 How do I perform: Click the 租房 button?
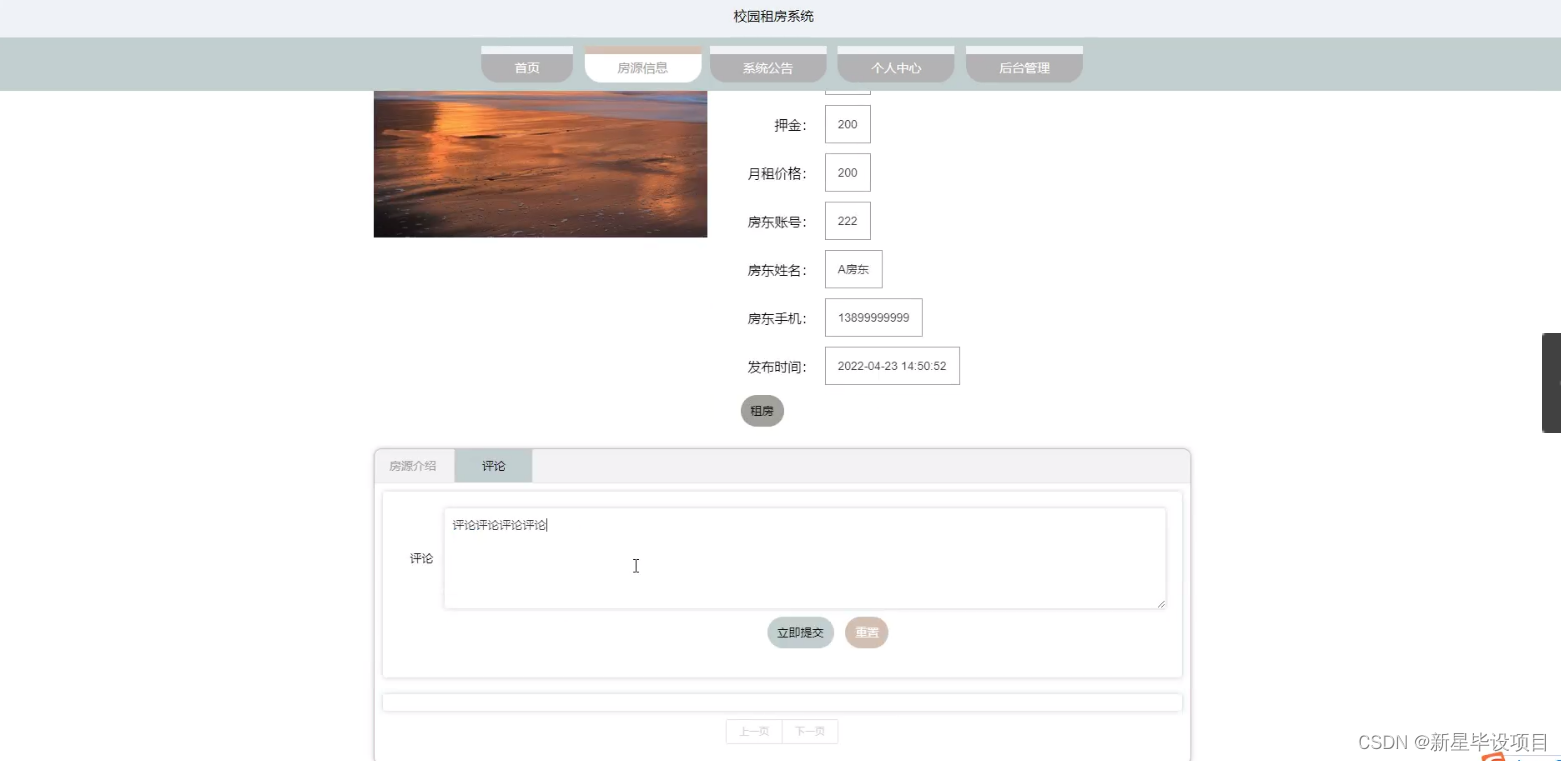point(762,411)
